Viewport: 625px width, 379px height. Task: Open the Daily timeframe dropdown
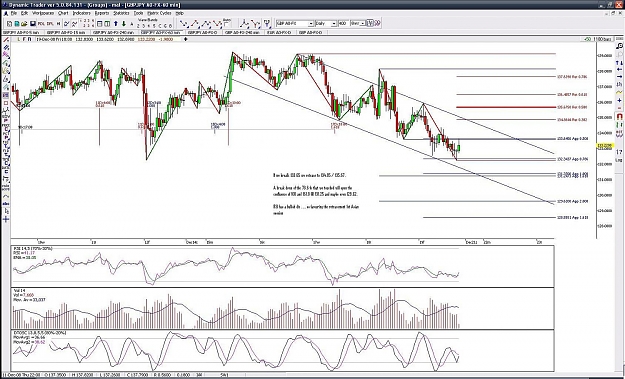(334, 24)
